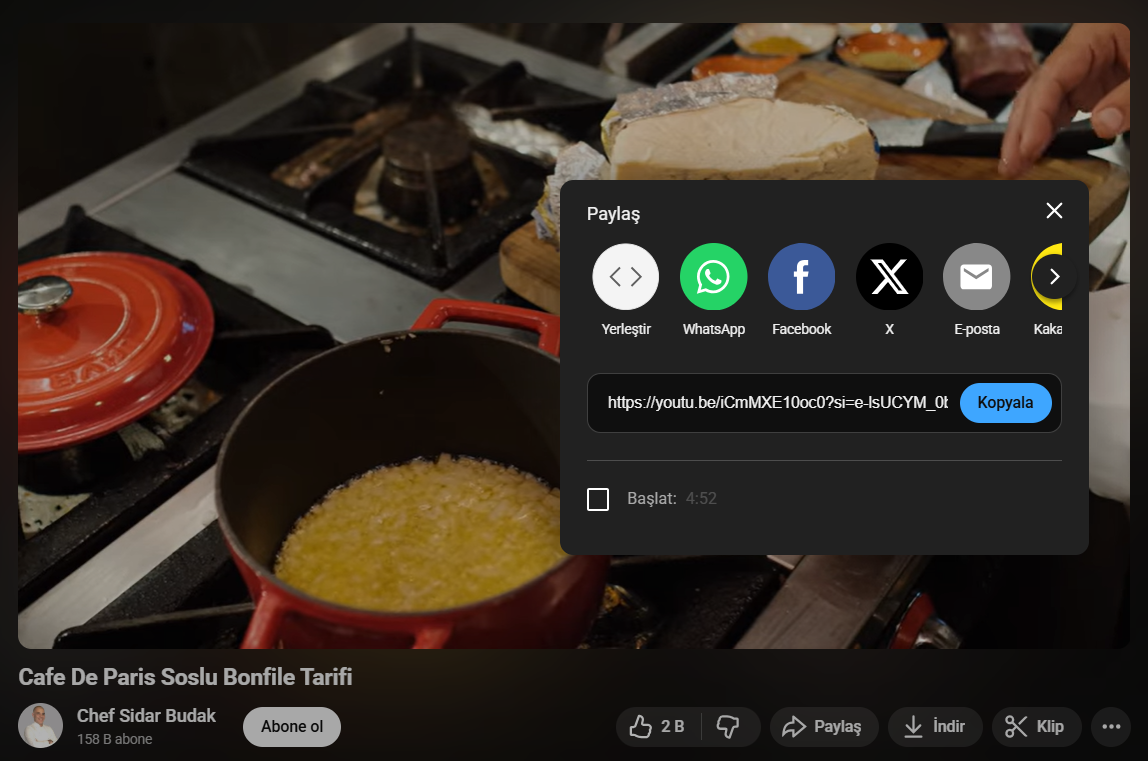Open Chef Sidar Budak's profile picture
Image resolution: width=1148 pixels, height=761 pixels.
pos(39,726)
